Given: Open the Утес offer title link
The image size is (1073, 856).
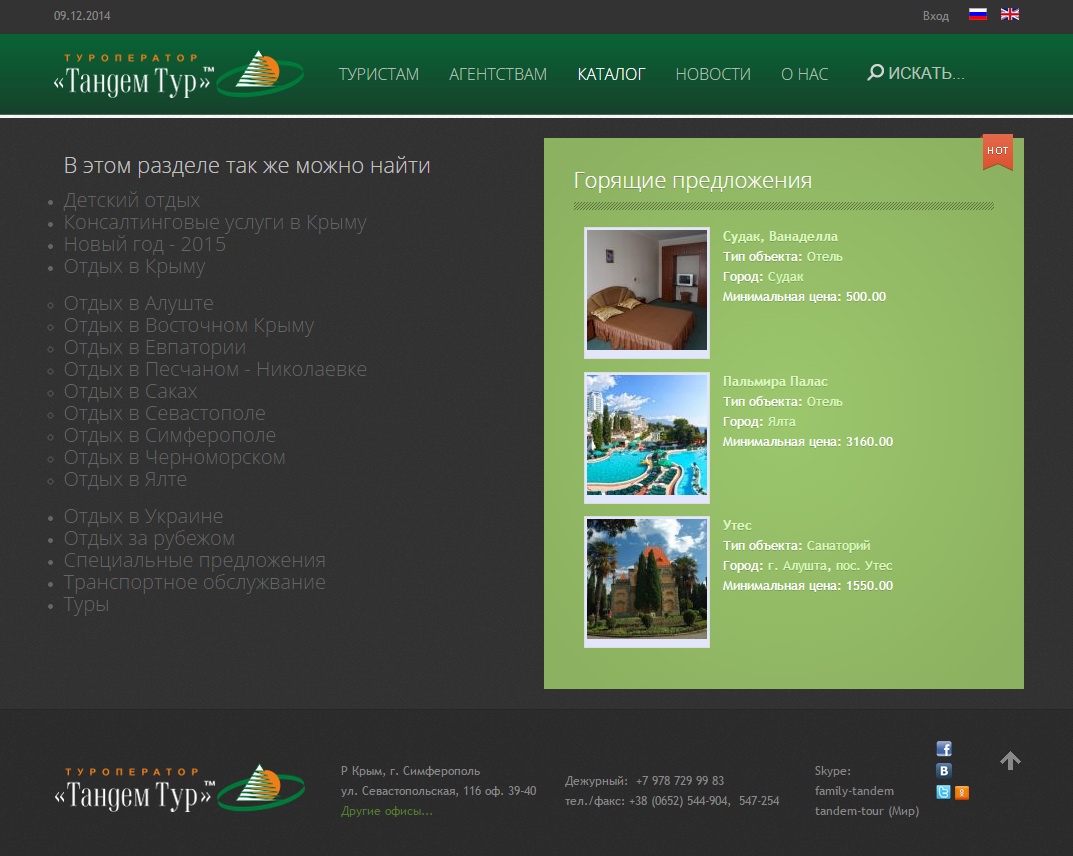Looking at the screenshot, I should click(x=737, y=525).
